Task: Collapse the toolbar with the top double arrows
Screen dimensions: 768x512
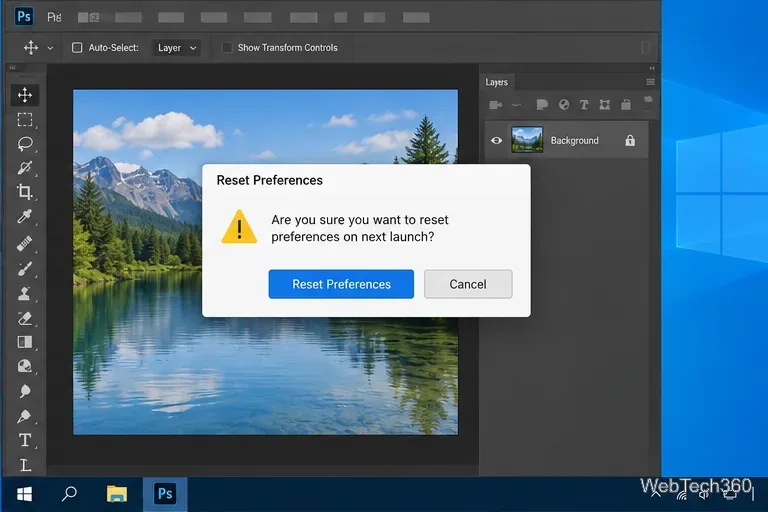Action: [x=13, y=68]
